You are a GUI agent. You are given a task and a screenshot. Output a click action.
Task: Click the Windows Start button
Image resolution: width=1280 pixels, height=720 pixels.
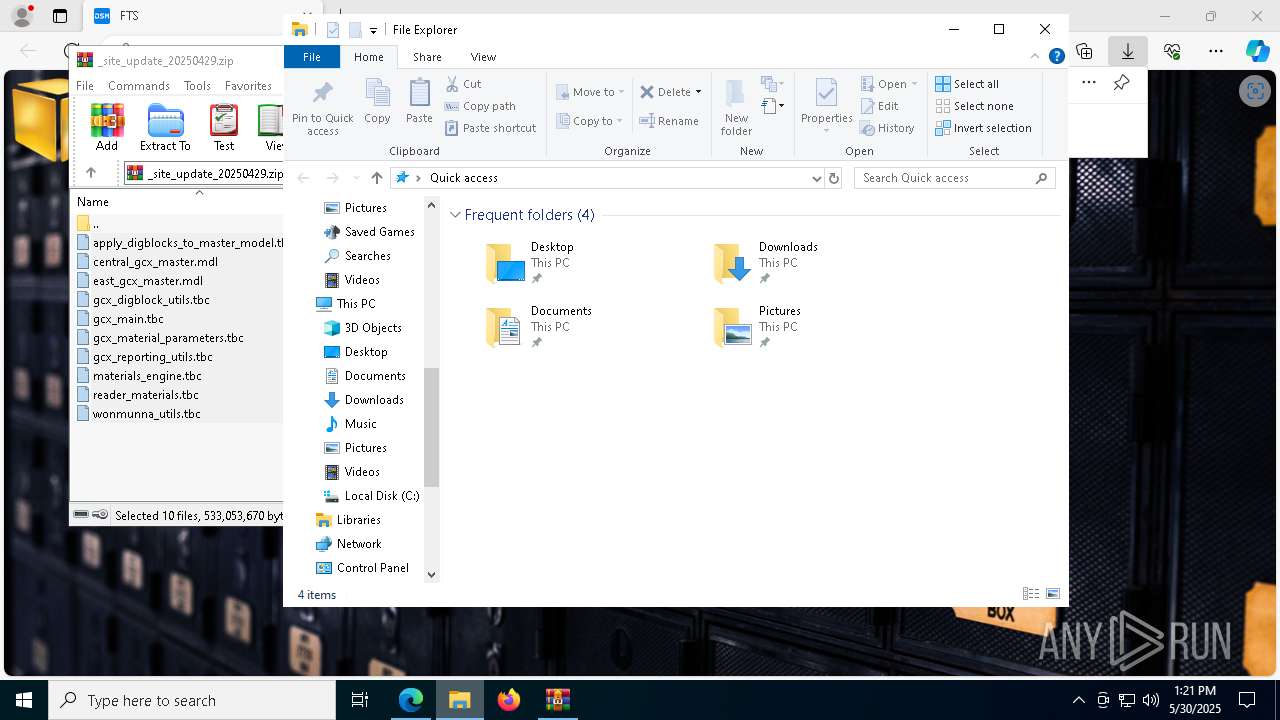[x=24, y=700]
